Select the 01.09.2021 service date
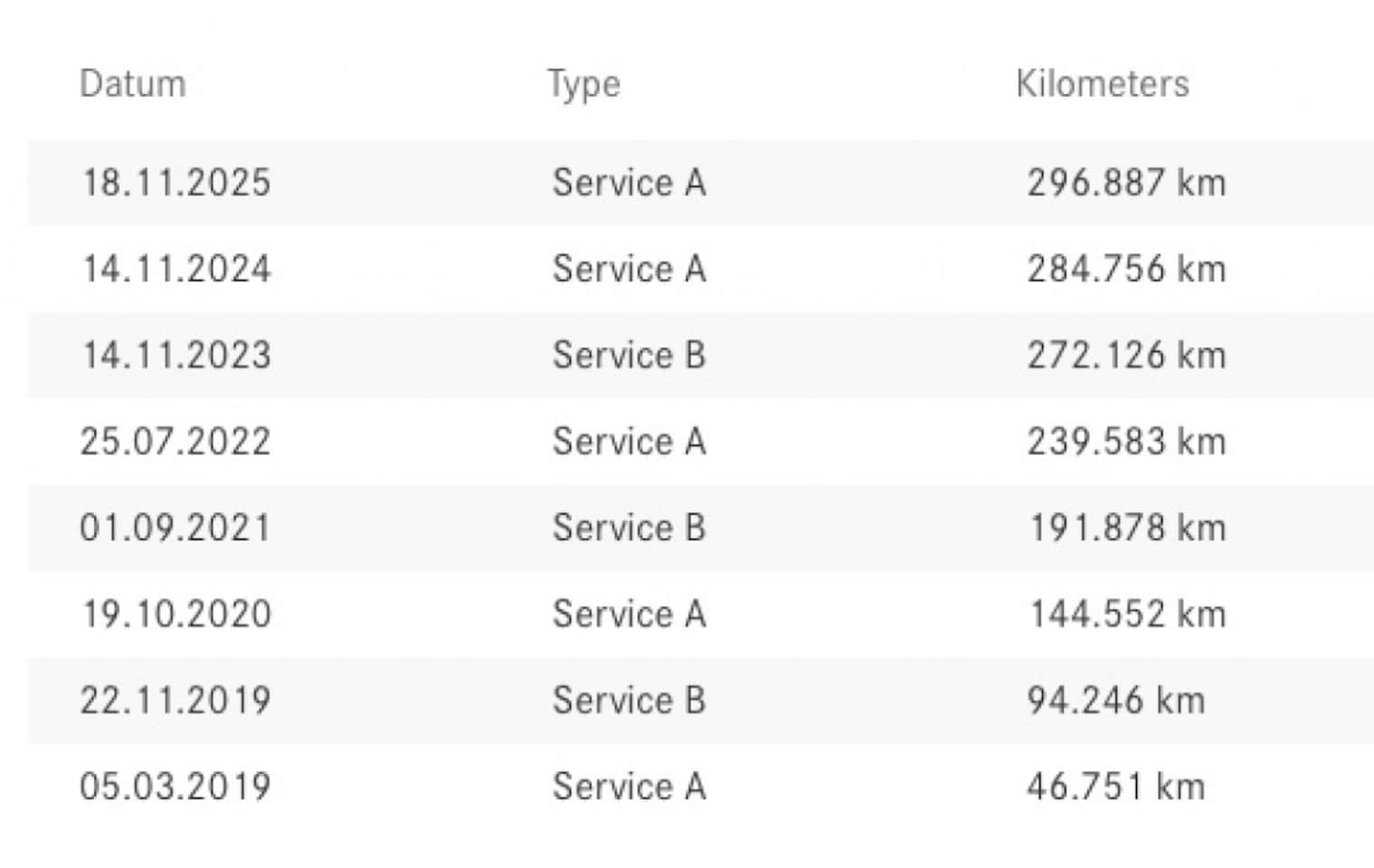Viewport: 1374px width, 868px height. pos(175,528)
